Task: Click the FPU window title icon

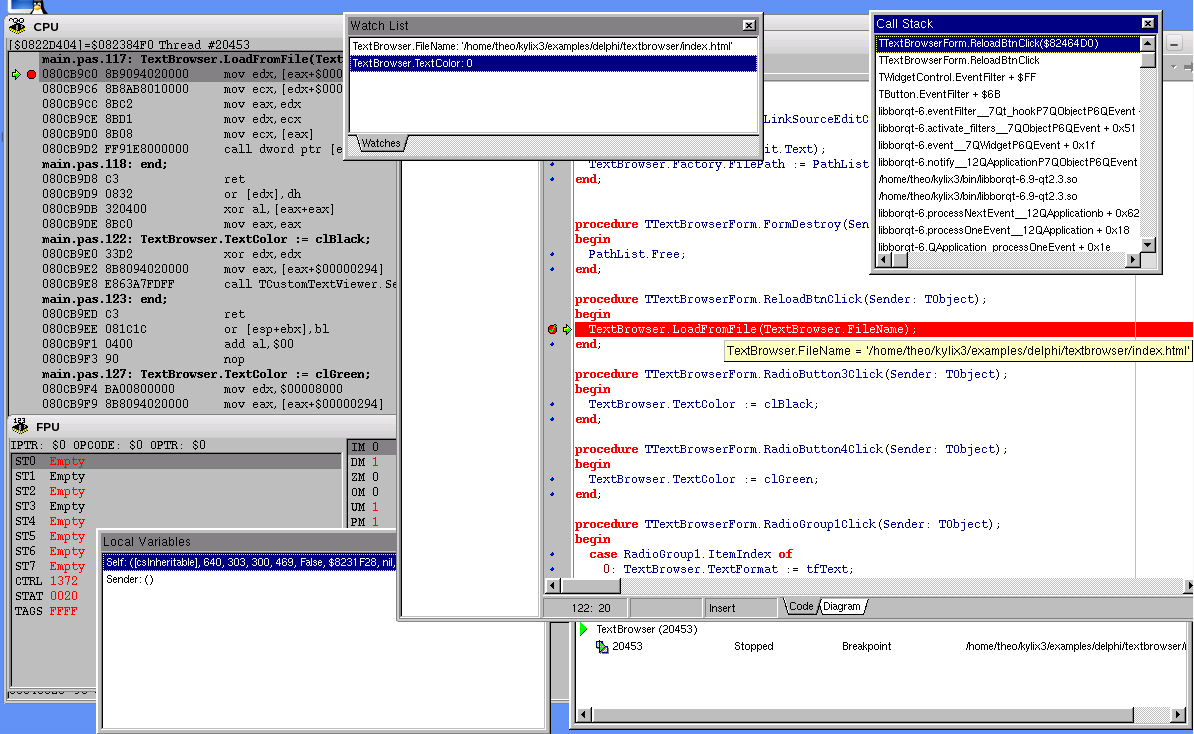Action: 18,426
